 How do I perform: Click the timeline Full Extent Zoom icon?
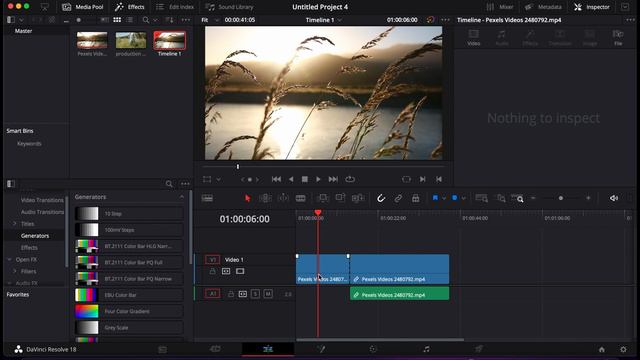pyautogui.click(x=482, y=198)
